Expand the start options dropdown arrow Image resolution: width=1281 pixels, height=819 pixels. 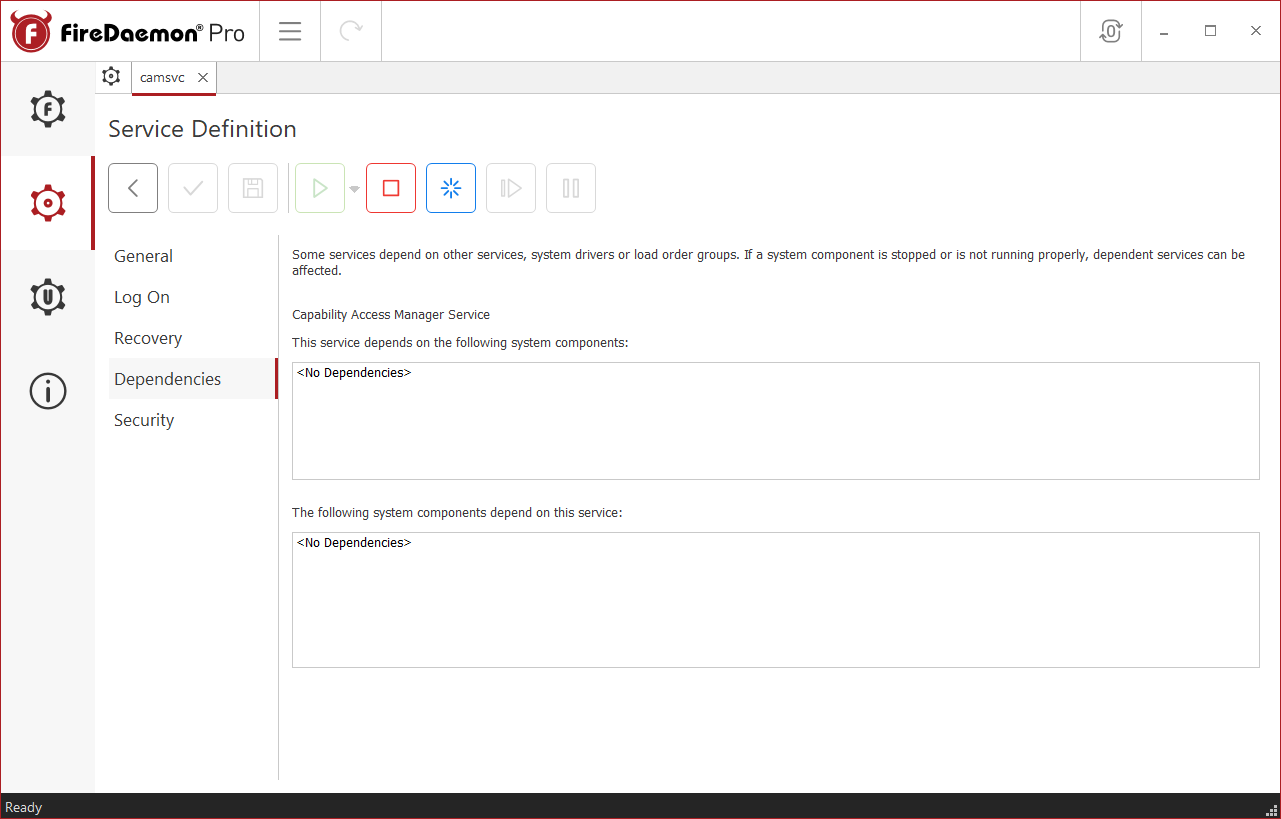tap(354, 189)
